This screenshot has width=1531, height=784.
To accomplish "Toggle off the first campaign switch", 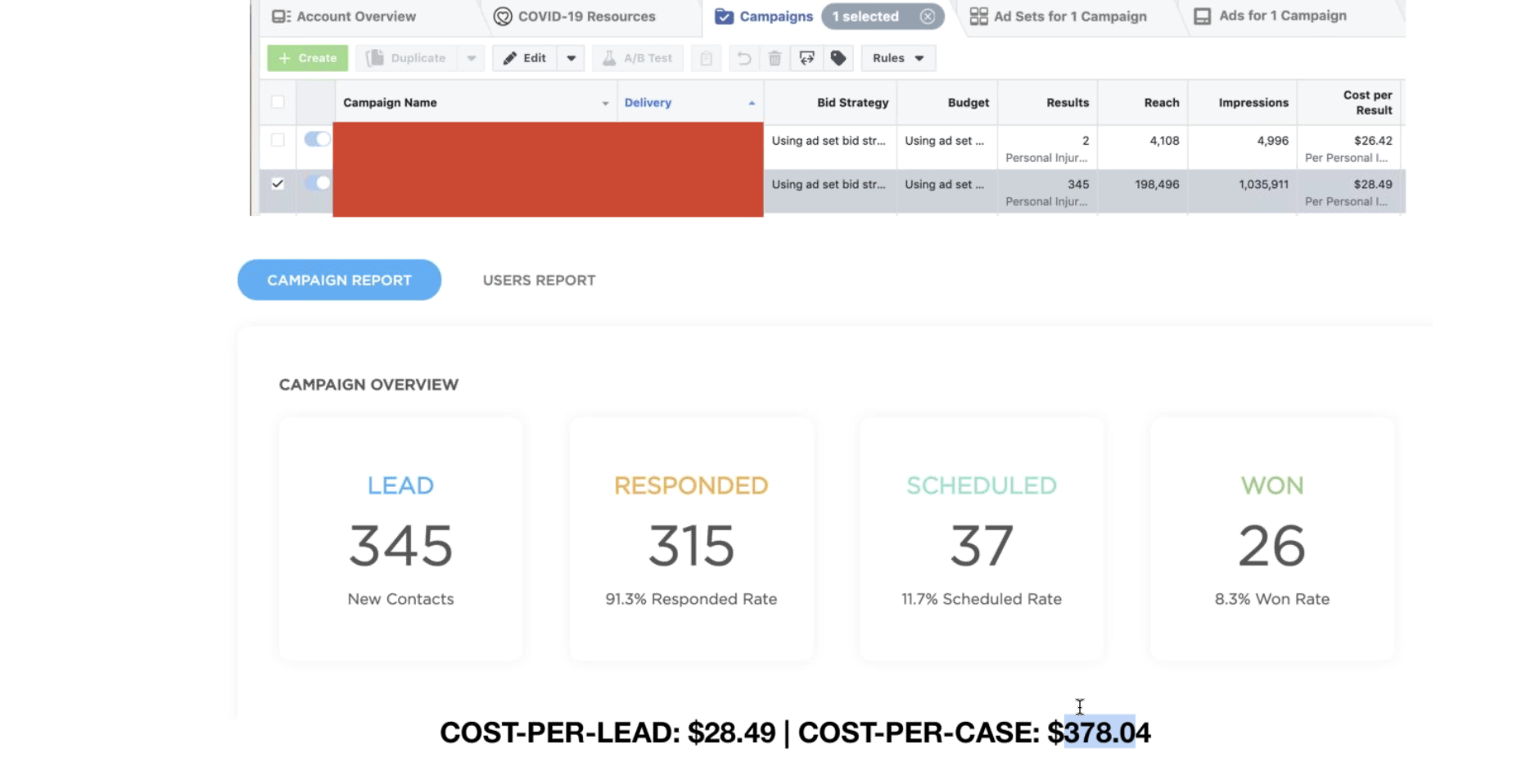I will (317, 139).
